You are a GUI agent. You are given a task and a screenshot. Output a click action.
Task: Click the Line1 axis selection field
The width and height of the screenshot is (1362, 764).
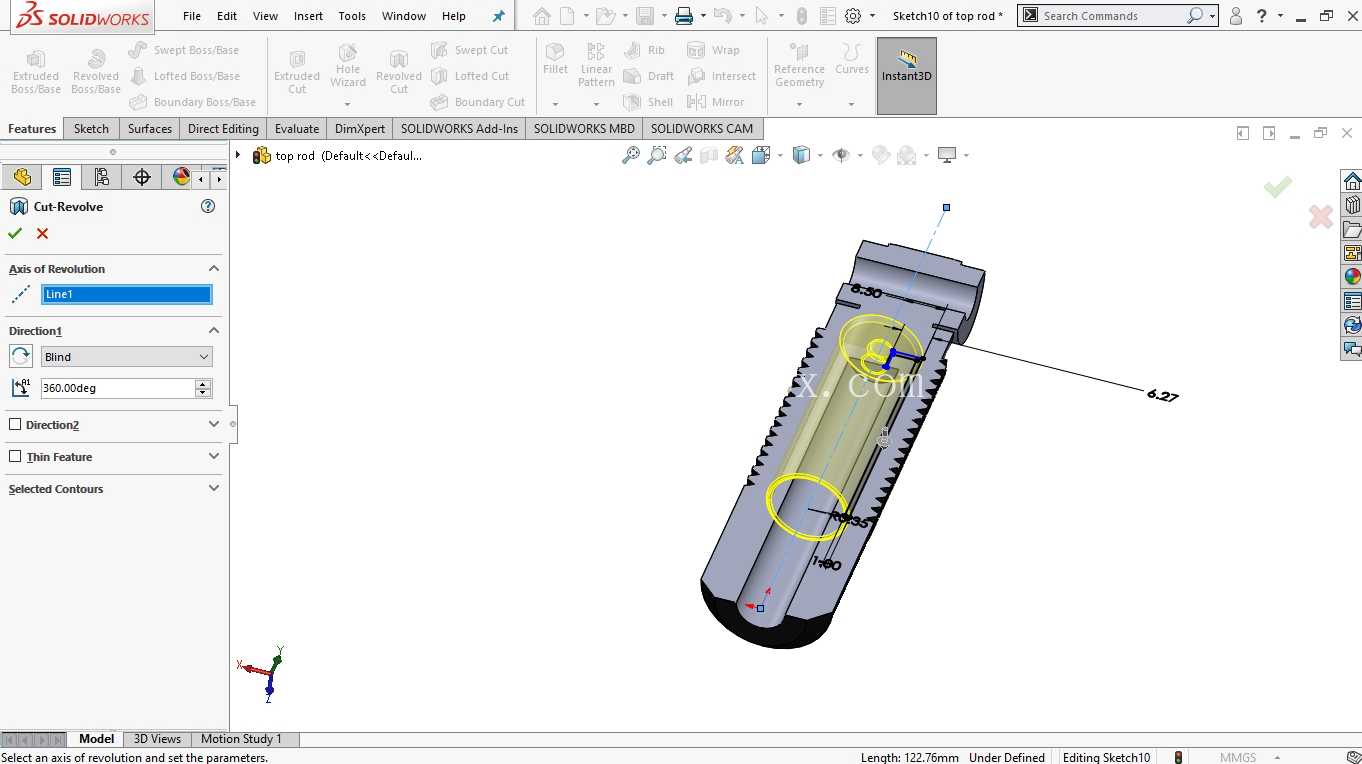[x=127, y=294]
